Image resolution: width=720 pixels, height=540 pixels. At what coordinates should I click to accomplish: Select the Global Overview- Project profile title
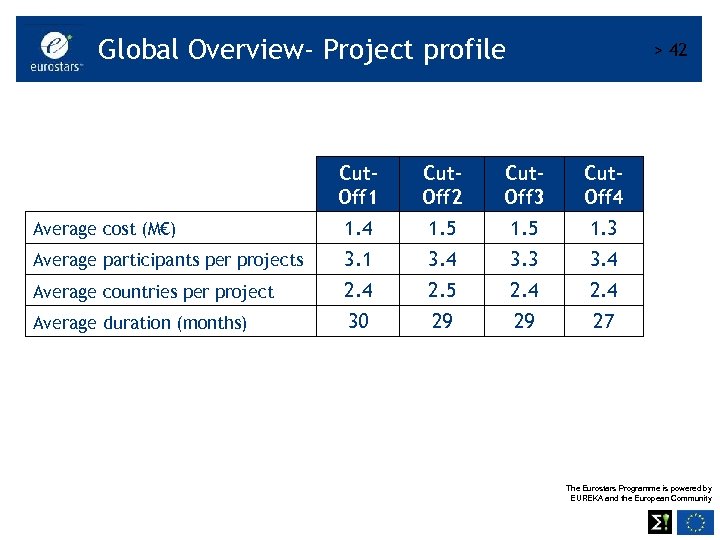coord(302,50)
